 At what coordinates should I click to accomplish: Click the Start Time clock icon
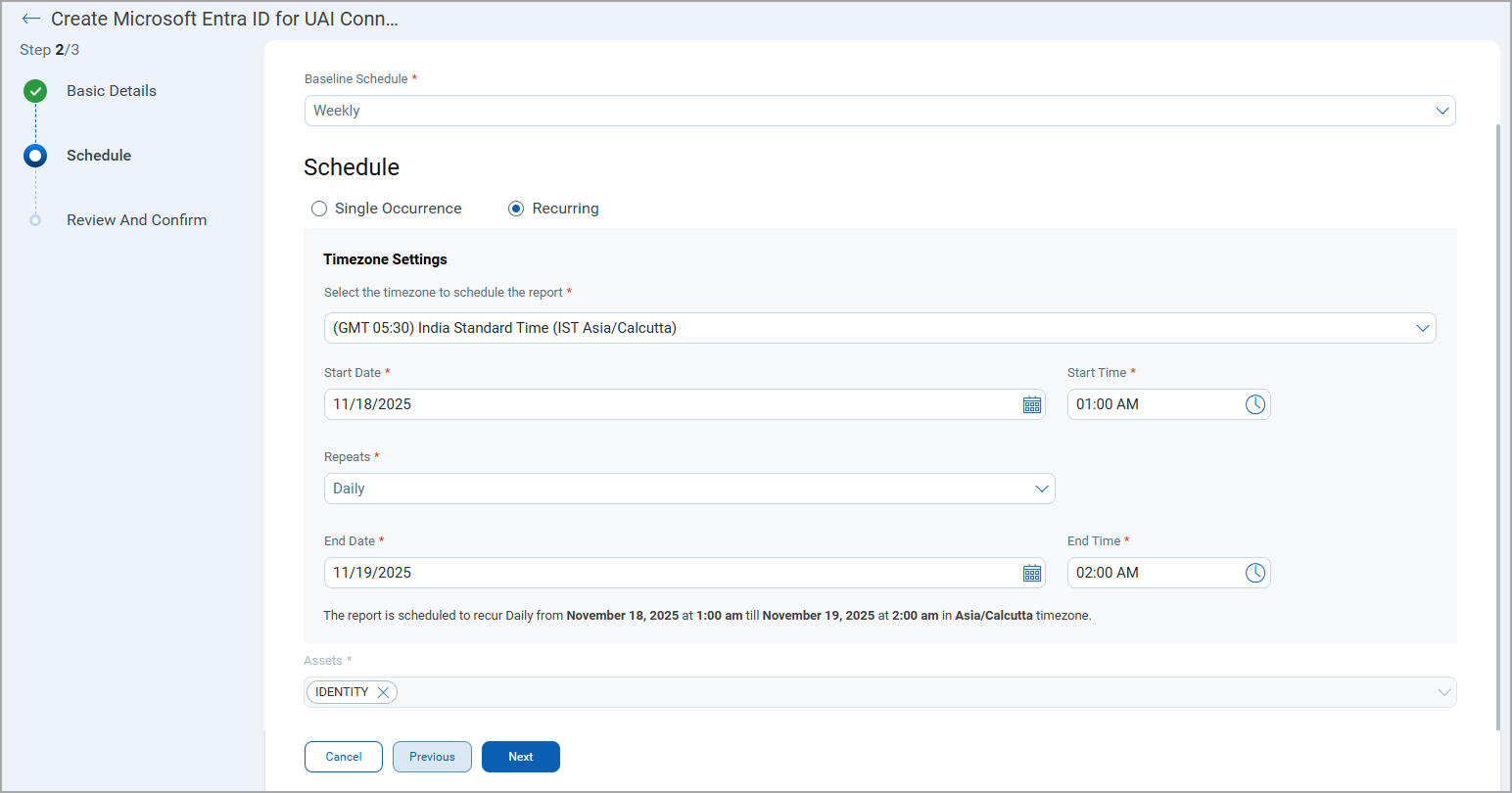(1254, 404)
